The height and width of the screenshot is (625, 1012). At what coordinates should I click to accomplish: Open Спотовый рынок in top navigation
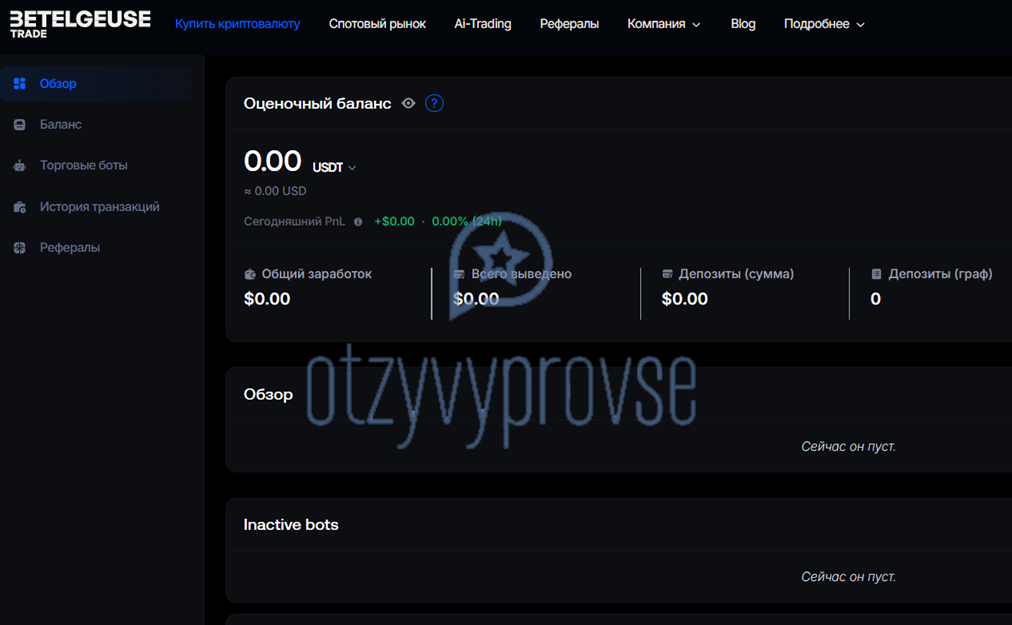click(x=377, y=24)
